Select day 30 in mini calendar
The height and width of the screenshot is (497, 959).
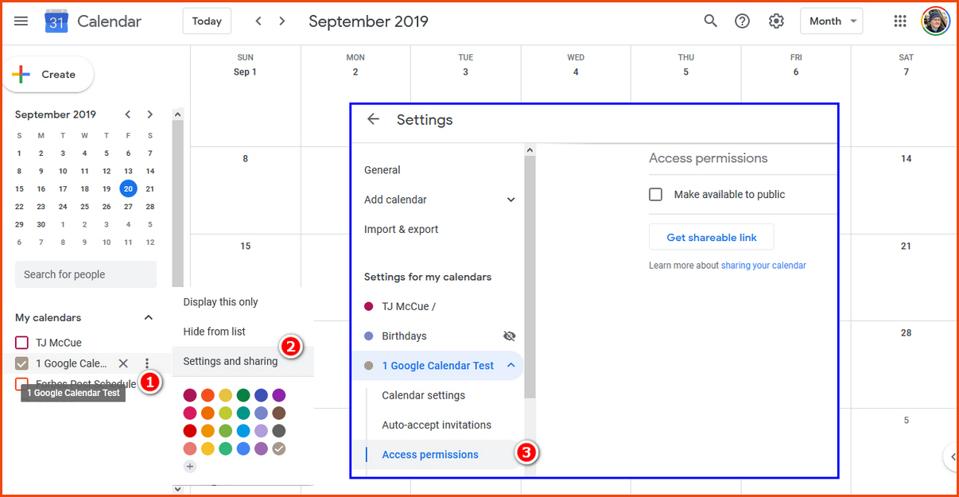(41, 224)
